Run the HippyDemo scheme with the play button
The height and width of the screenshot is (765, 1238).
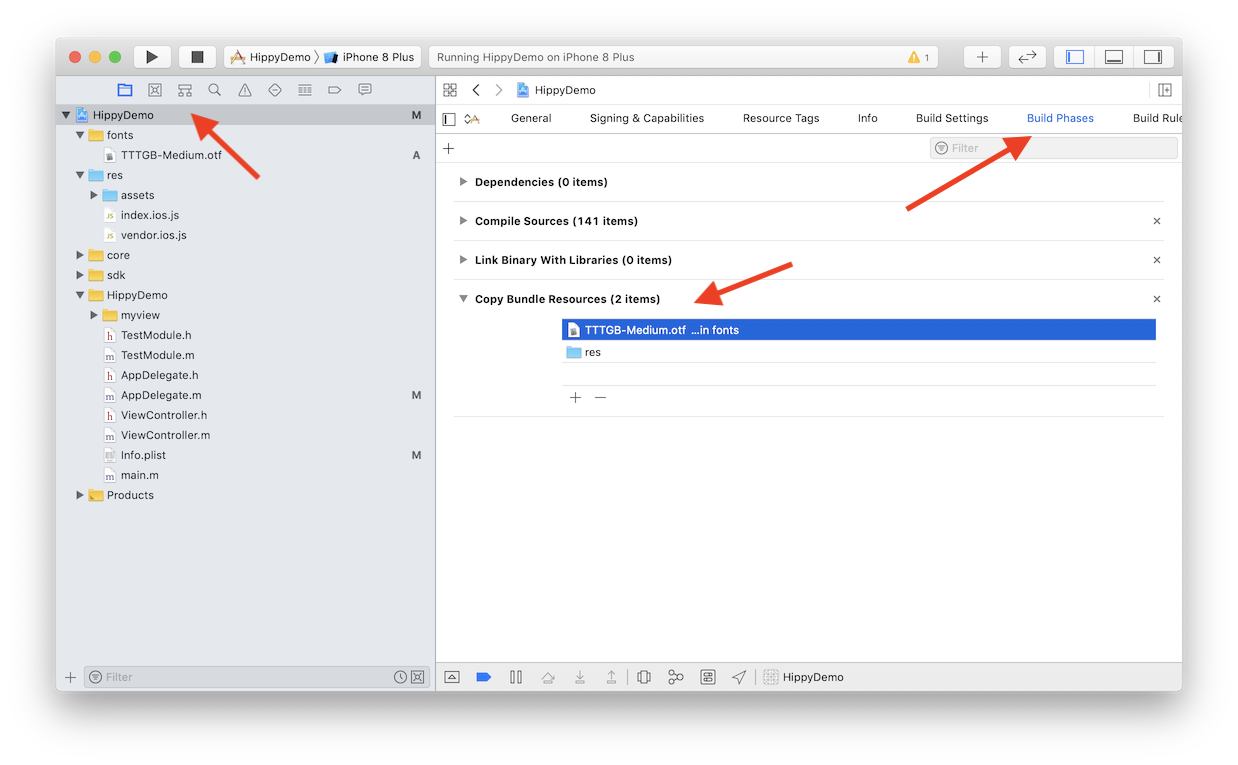[x=152, y=57]
